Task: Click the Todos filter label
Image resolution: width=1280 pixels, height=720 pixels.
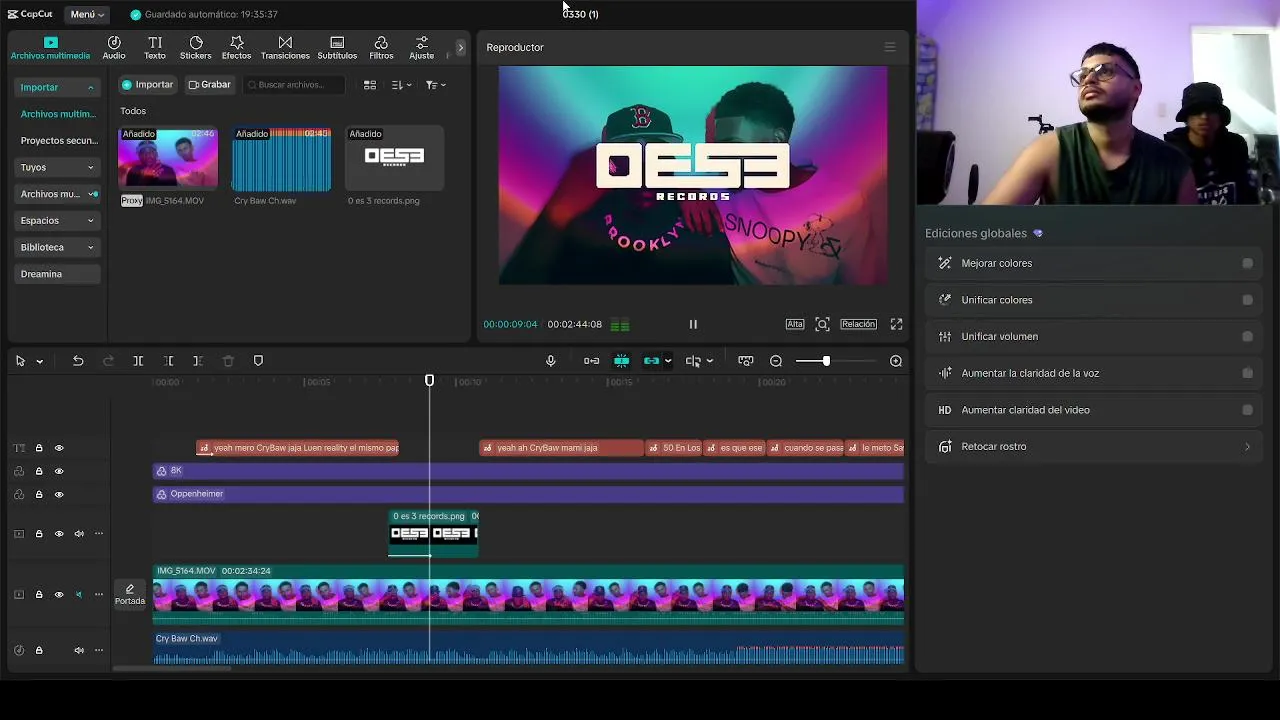Action: coord(133,111)
